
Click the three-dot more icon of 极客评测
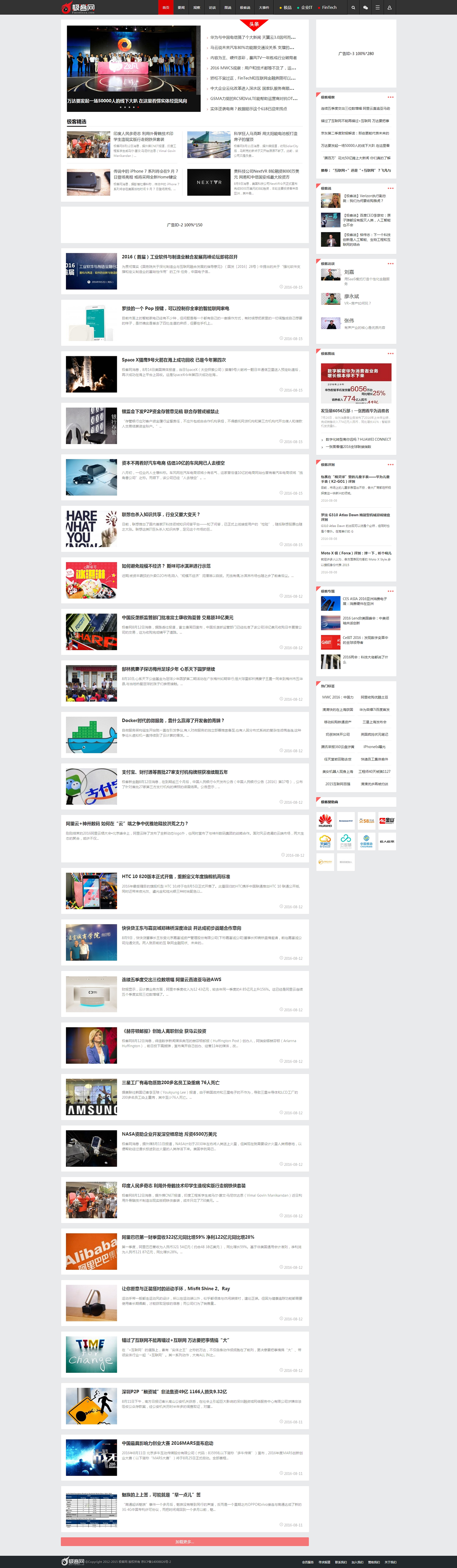[391, 464]
